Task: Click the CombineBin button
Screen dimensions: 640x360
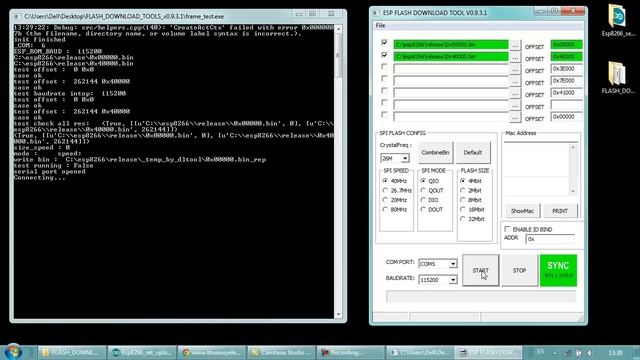Action: [435, 152]
